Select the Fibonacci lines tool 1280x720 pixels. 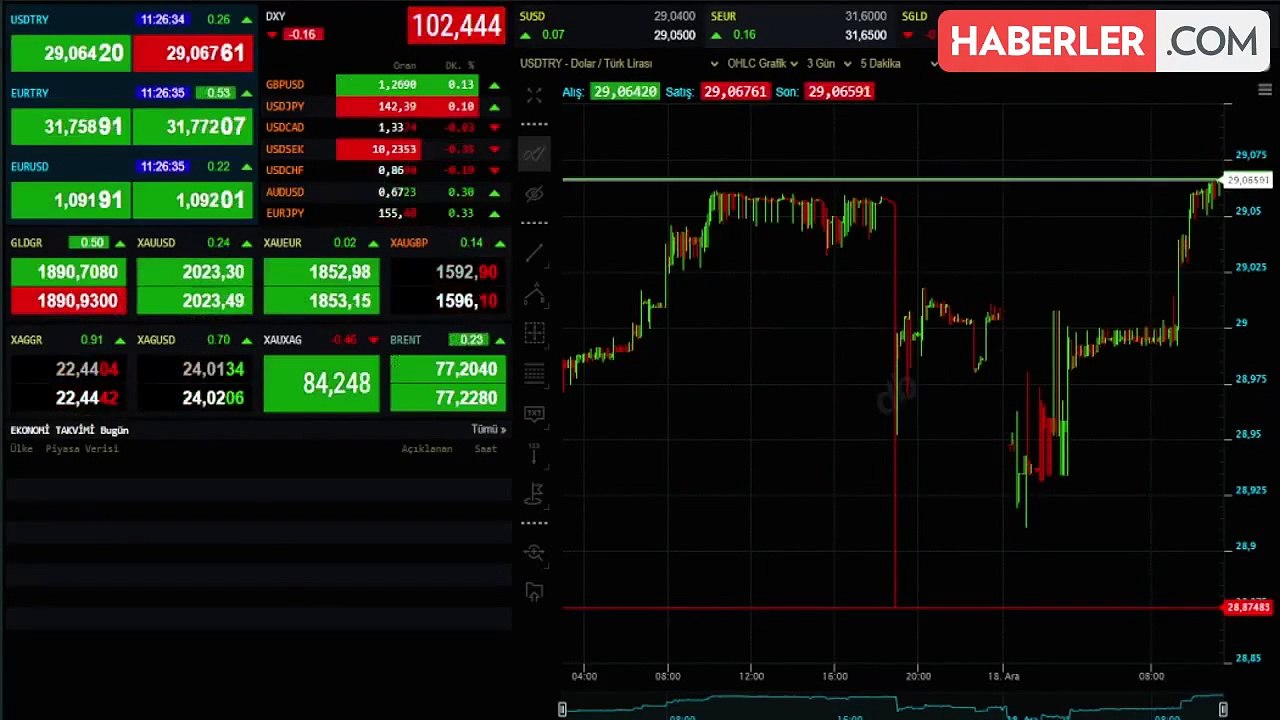point(534,374)
